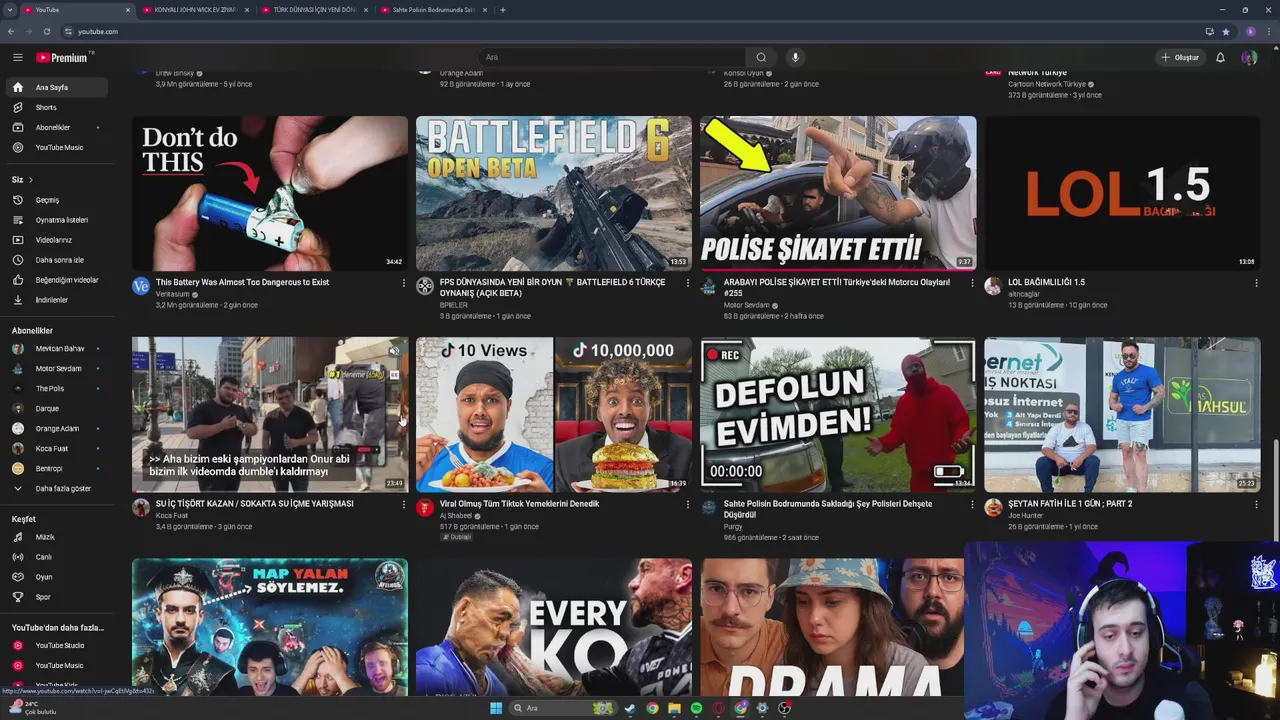
Task: Open the notifications bell
Action: [1220, 57]
